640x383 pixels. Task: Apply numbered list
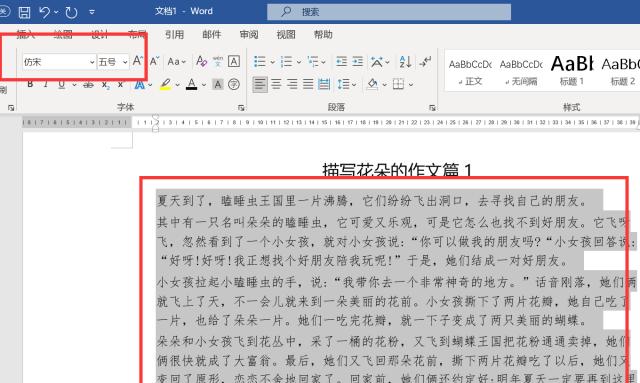click(x=286, y=62)
